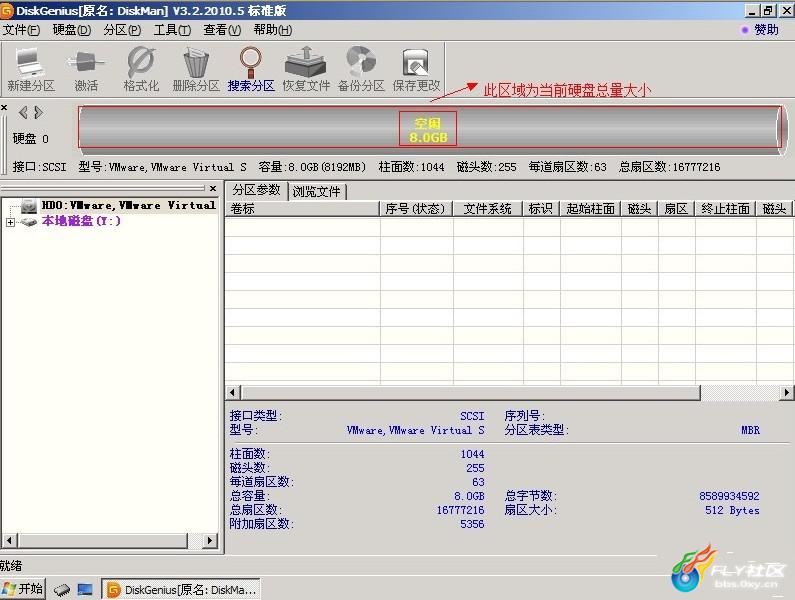Click the 容量:8.0GB(8192MB) text in disk info
This screenshot has height=600, width=795.
click(312, 167)
